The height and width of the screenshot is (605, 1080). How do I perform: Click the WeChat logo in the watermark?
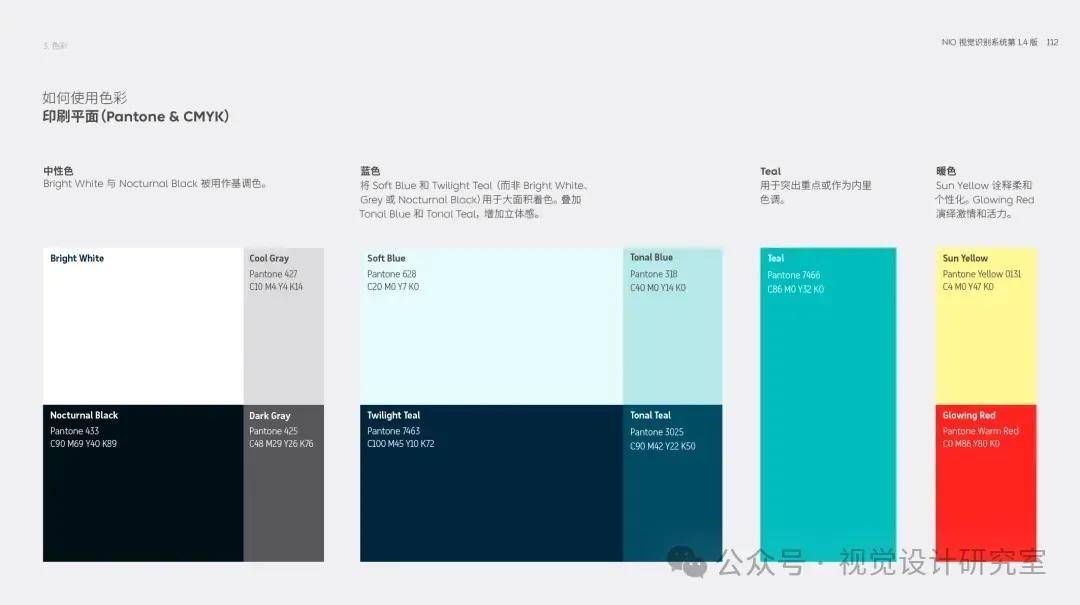coord(687,561)
